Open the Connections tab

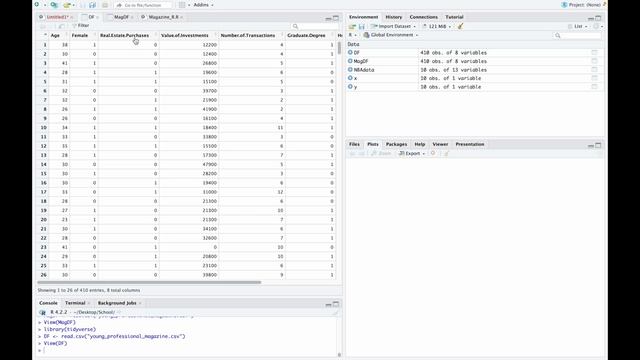point(423,17)
